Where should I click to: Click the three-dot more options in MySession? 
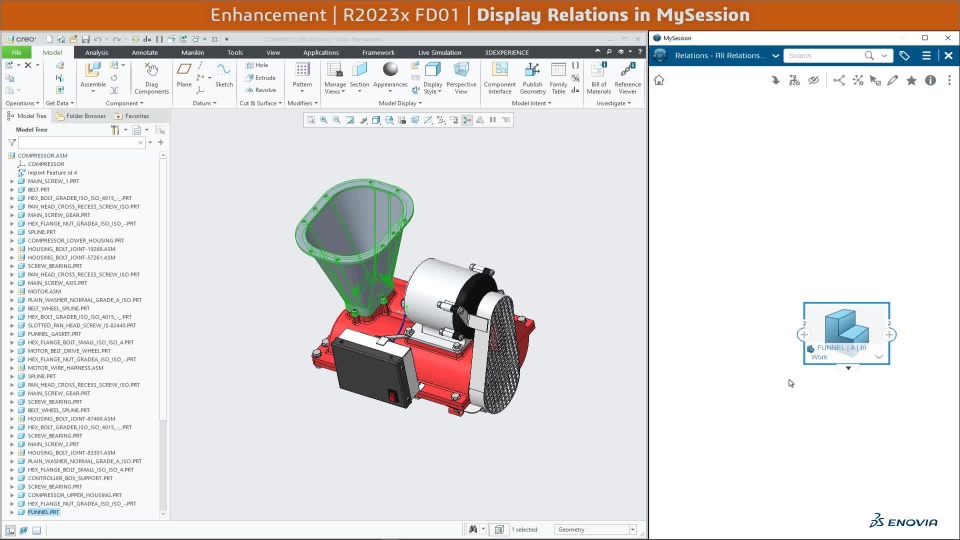tap(950, 80)
